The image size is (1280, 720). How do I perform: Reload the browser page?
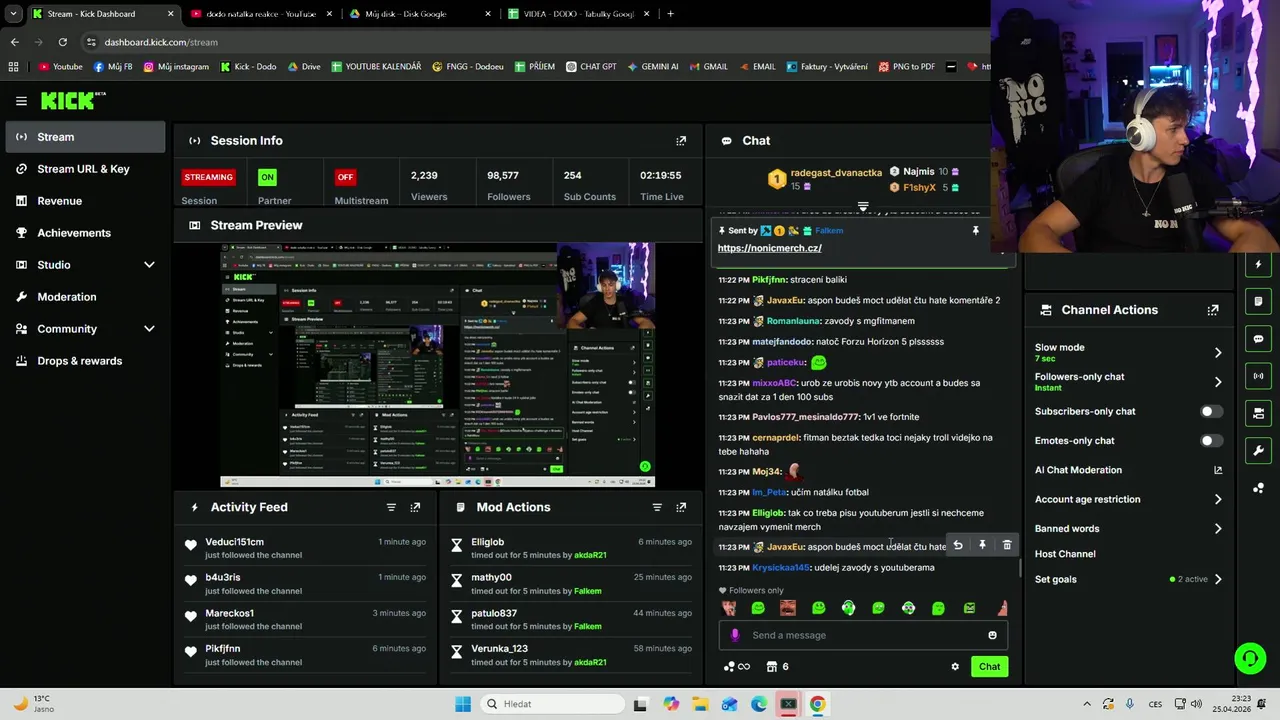(63, 42)
